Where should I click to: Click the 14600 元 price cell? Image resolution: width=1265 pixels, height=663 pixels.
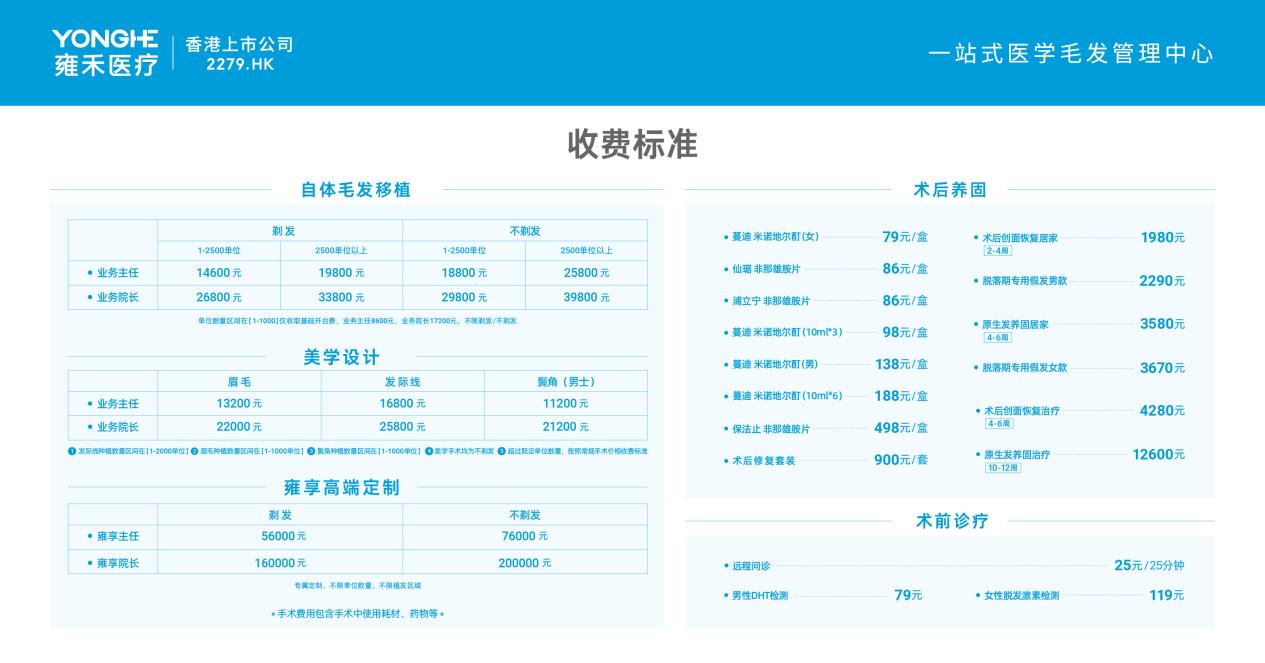point(219,273)
